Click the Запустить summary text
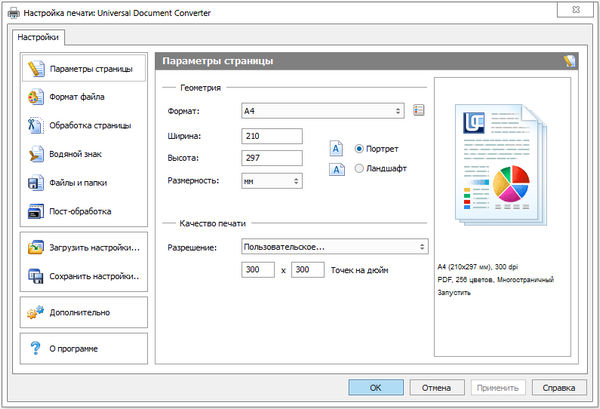600x409 pixels. (454, 293)
